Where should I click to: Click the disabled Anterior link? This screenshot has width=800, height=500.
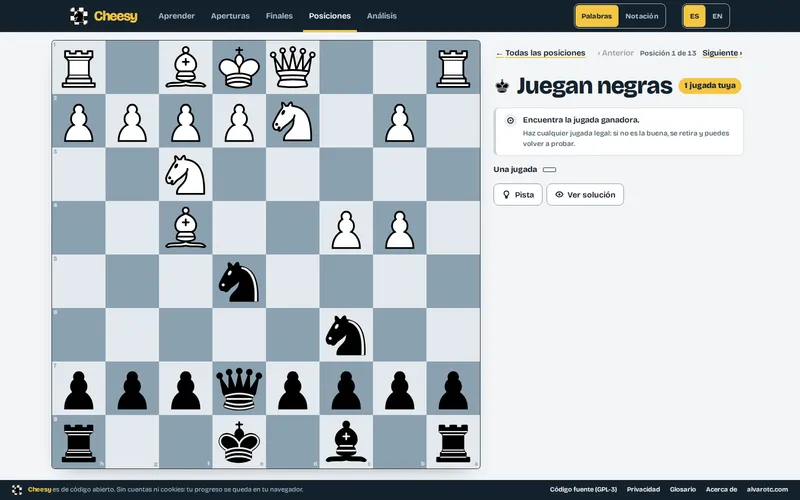(x=616, y=53)
